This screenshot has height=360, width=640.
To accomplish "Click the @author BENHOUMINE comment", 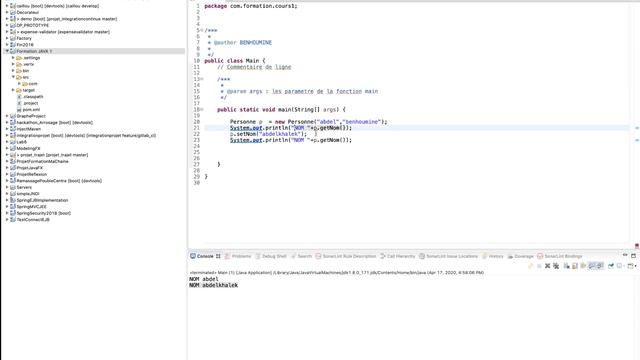I will click(242, 42).
